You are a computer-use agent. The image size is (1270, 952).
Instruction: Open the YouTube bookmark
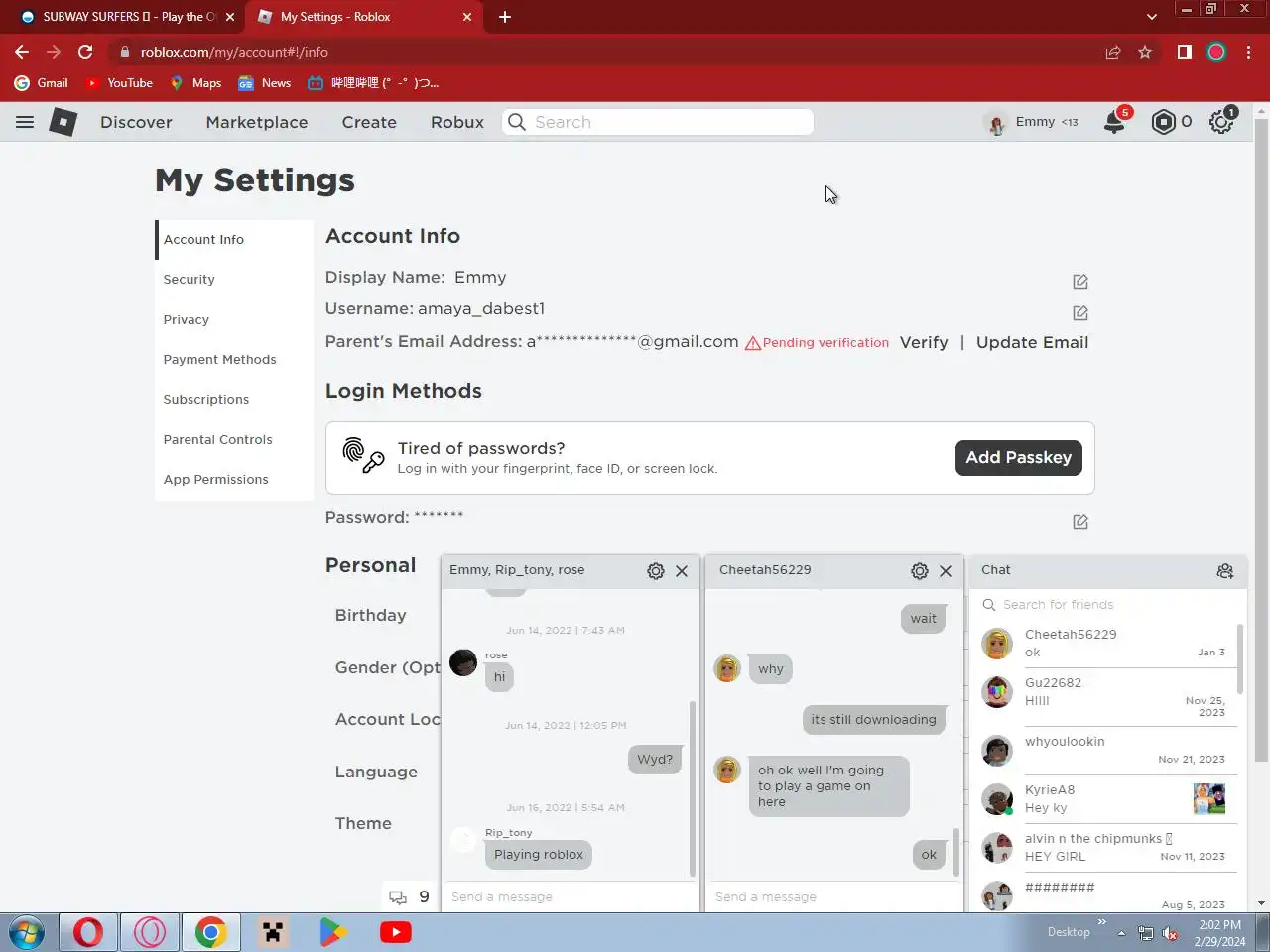tap(119, 83)
